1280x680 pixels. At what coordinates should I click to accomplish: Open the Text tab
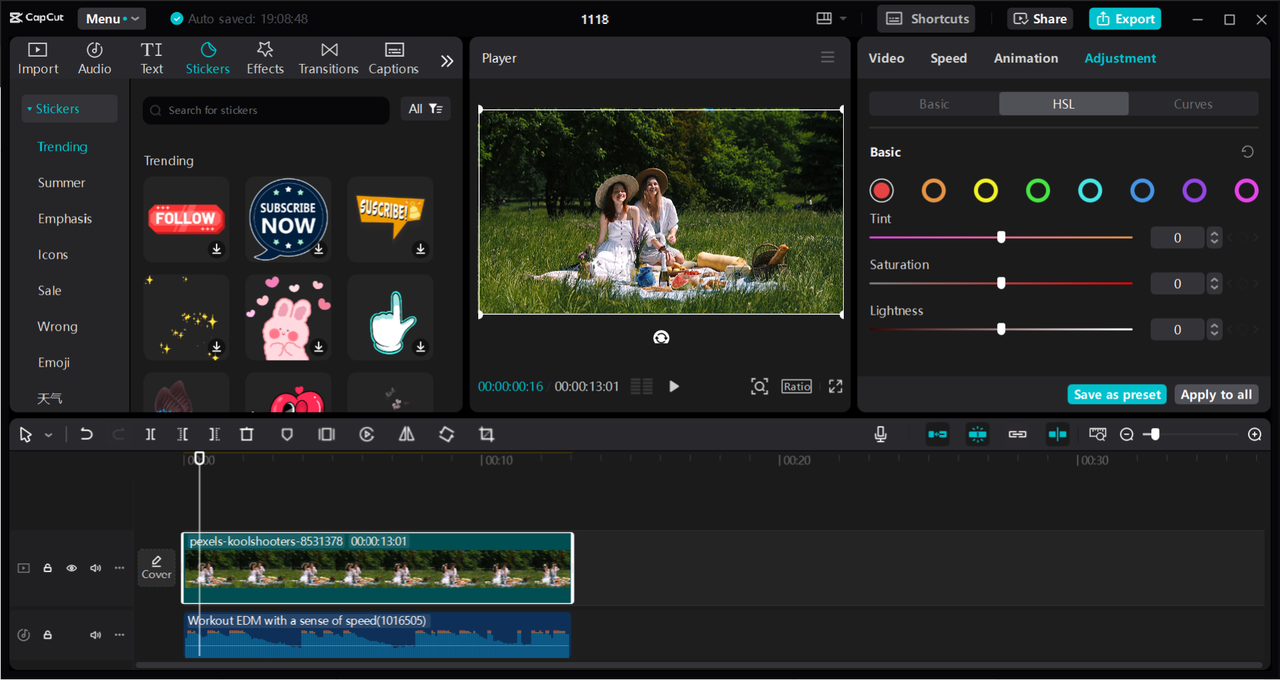pyautogui.click(x=152, y=59)
